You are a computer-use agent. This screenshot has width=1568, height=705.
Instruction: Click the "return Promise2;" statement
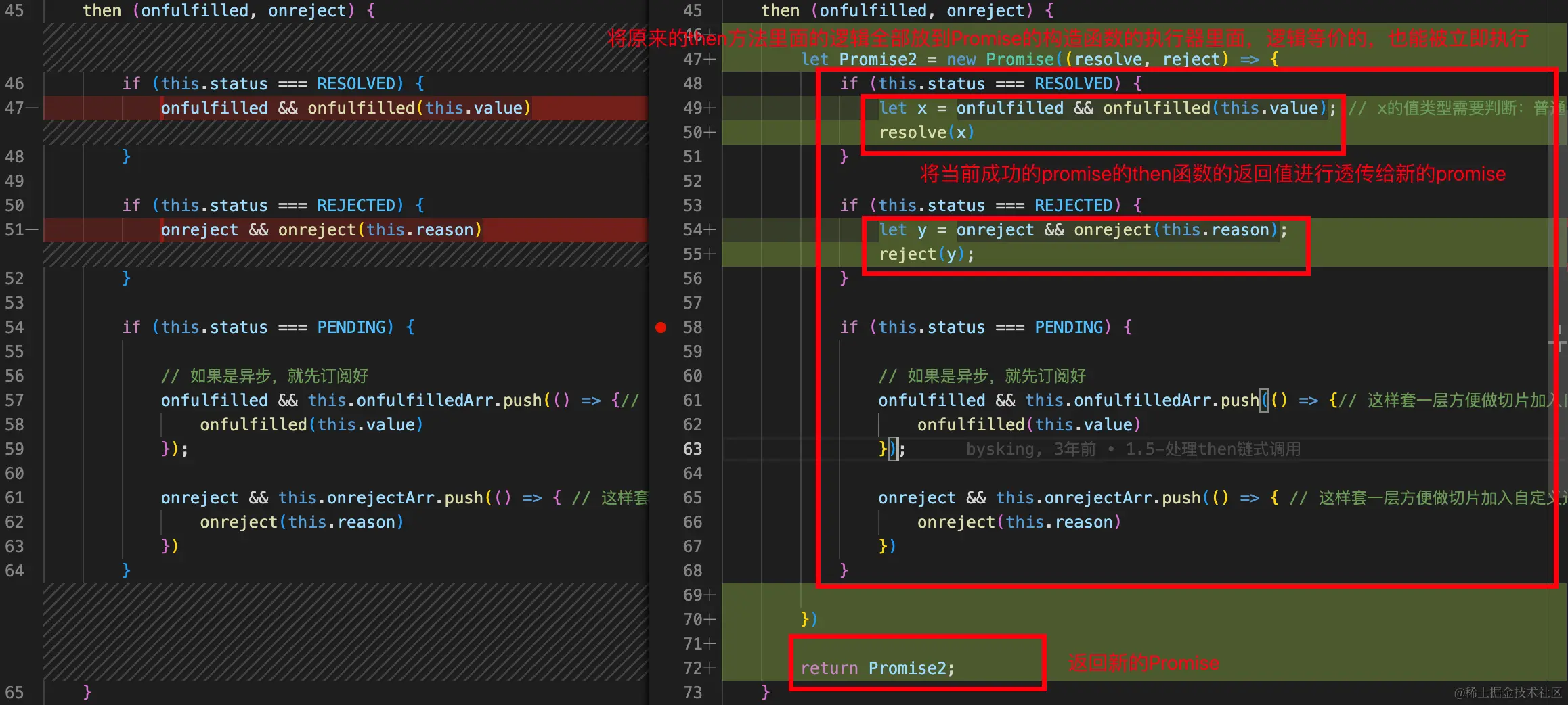877,668
